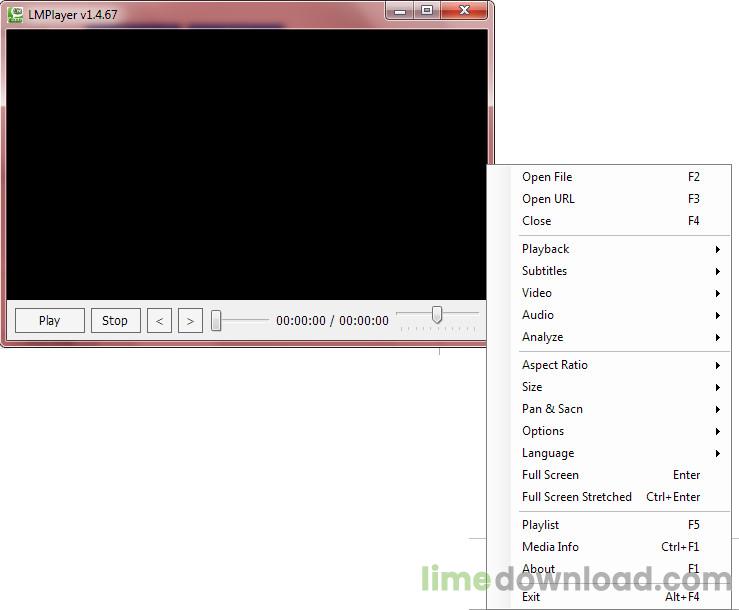This screenshot has height=610, width=739.
Task: Click the Play button
Action: click(49, 321)
